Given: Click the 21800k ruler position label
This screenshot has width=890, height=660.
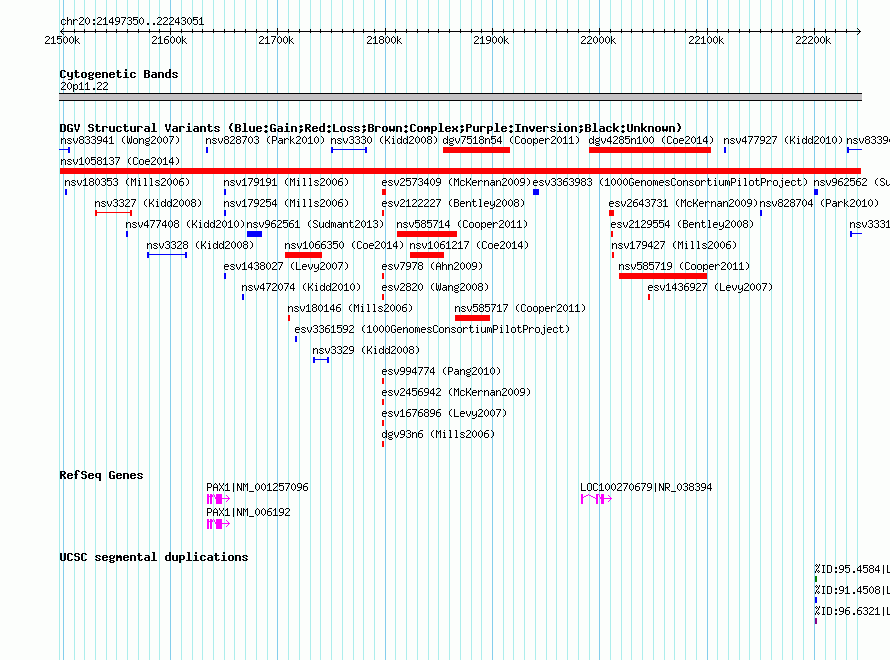Looking at the screenshot, I should pyautogui.click(x=384, y=40).
